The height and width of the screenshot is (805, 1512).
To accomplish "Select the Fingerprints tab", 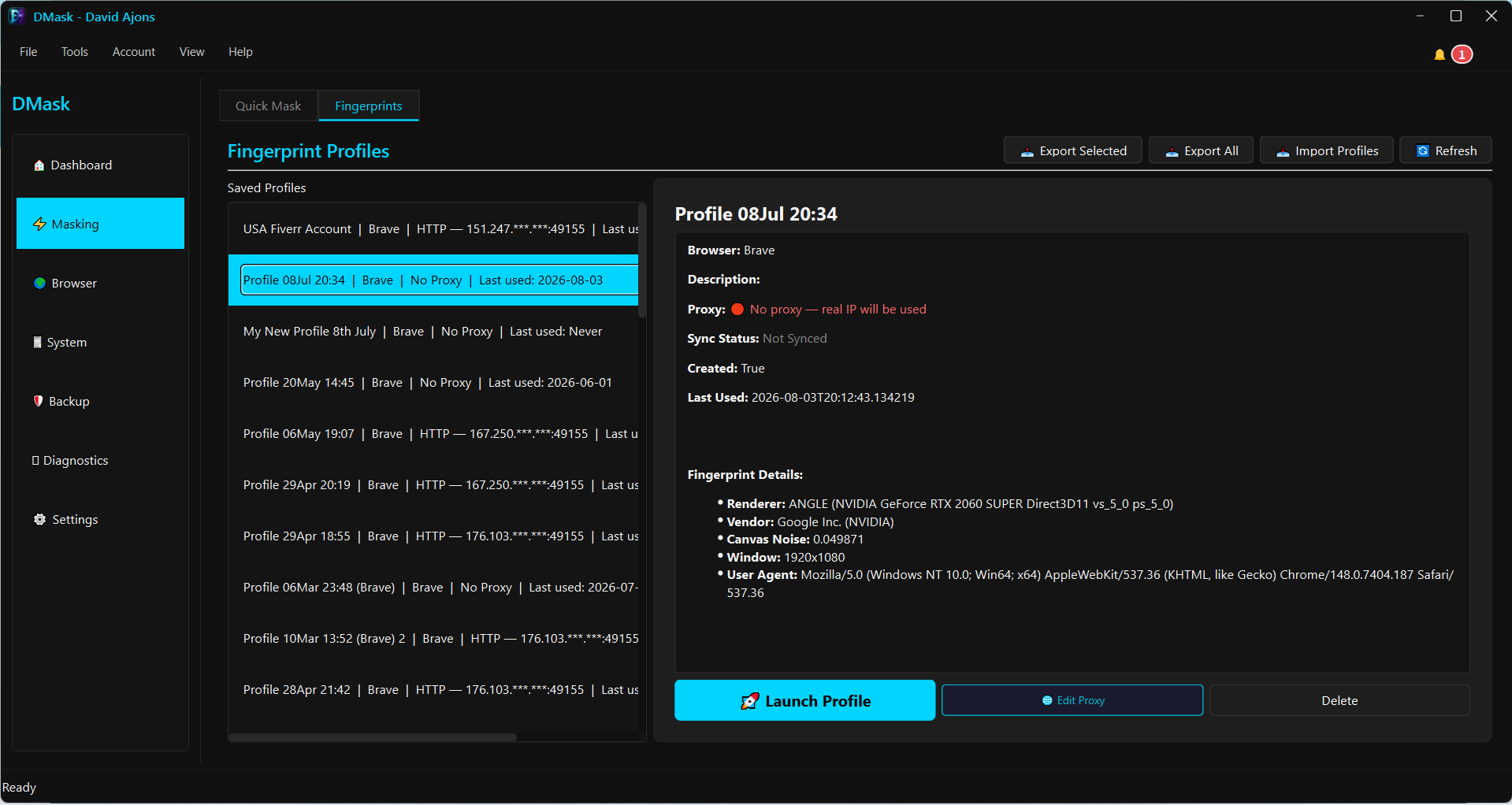I will tap(368, 106).
